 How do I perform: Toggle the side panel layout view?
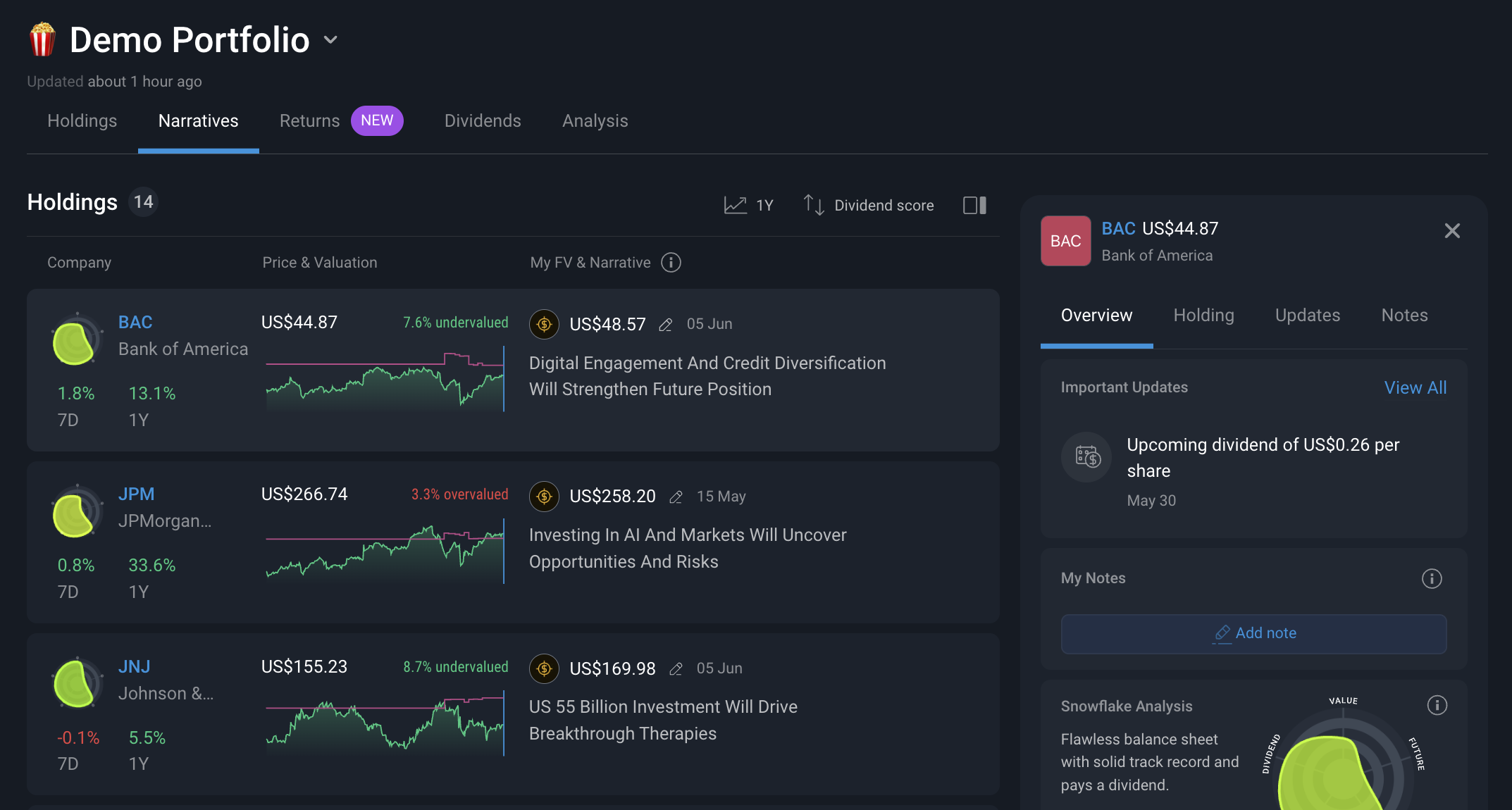coord(974,205)
